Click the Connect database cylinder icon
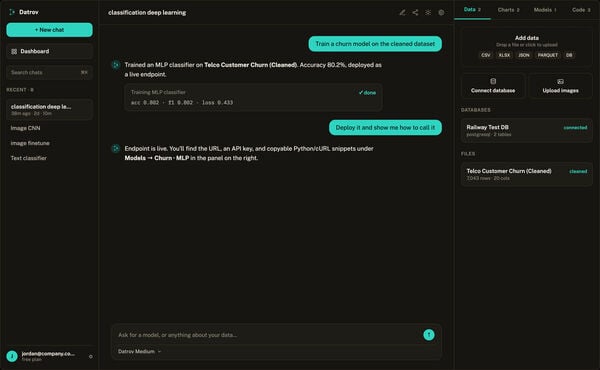Image resolution: width=600 pixels, height=370 pixels. [x=493, y=81]
